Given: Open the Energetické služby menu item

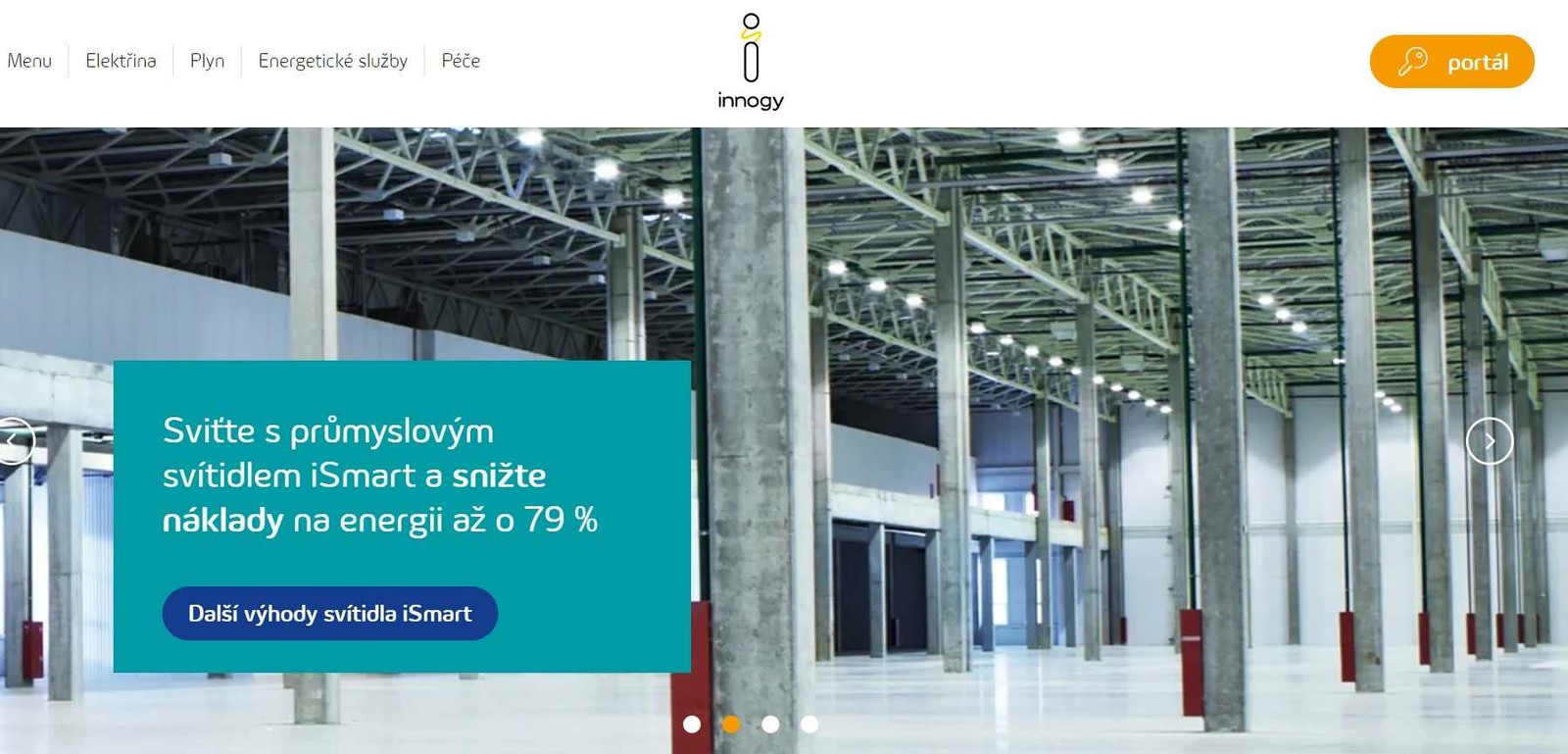Looking at the screenshot, I should pyautogui.click(x=332, y=61).
